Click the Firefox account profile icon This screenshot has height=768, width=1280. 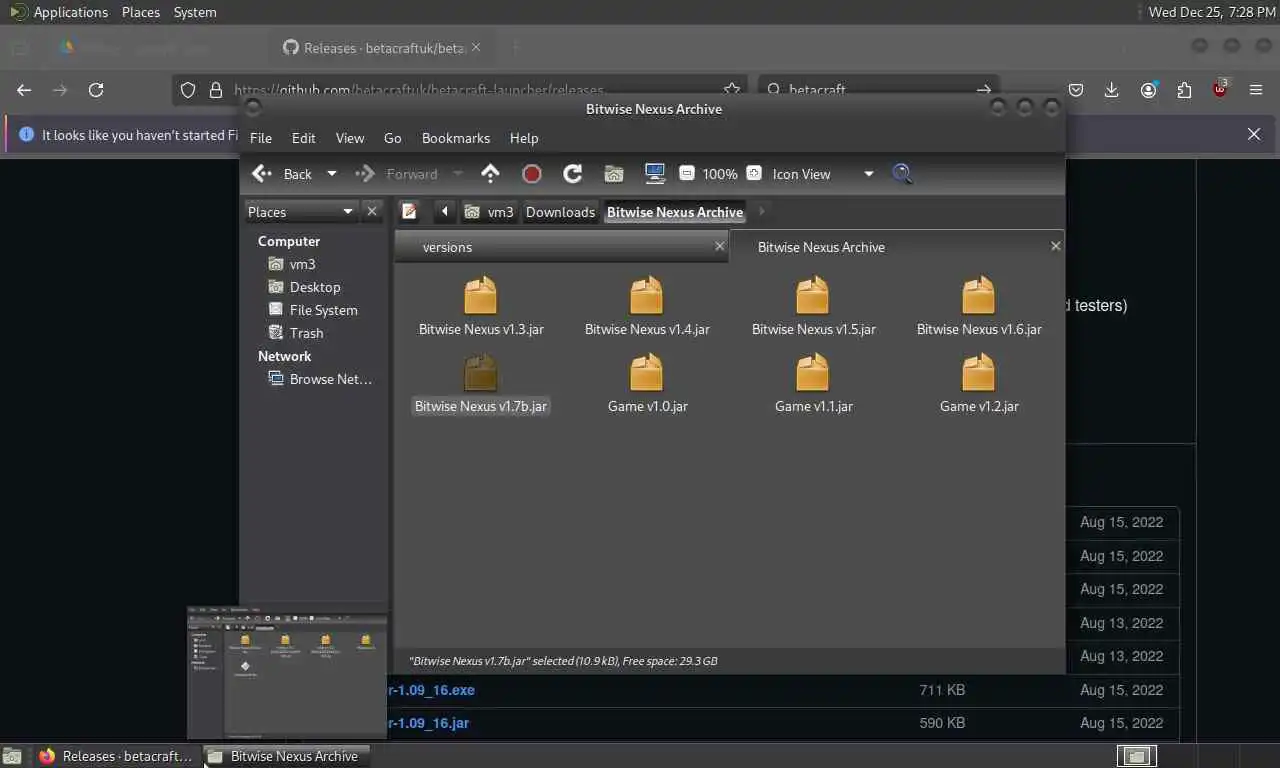tap(1148, 90)
